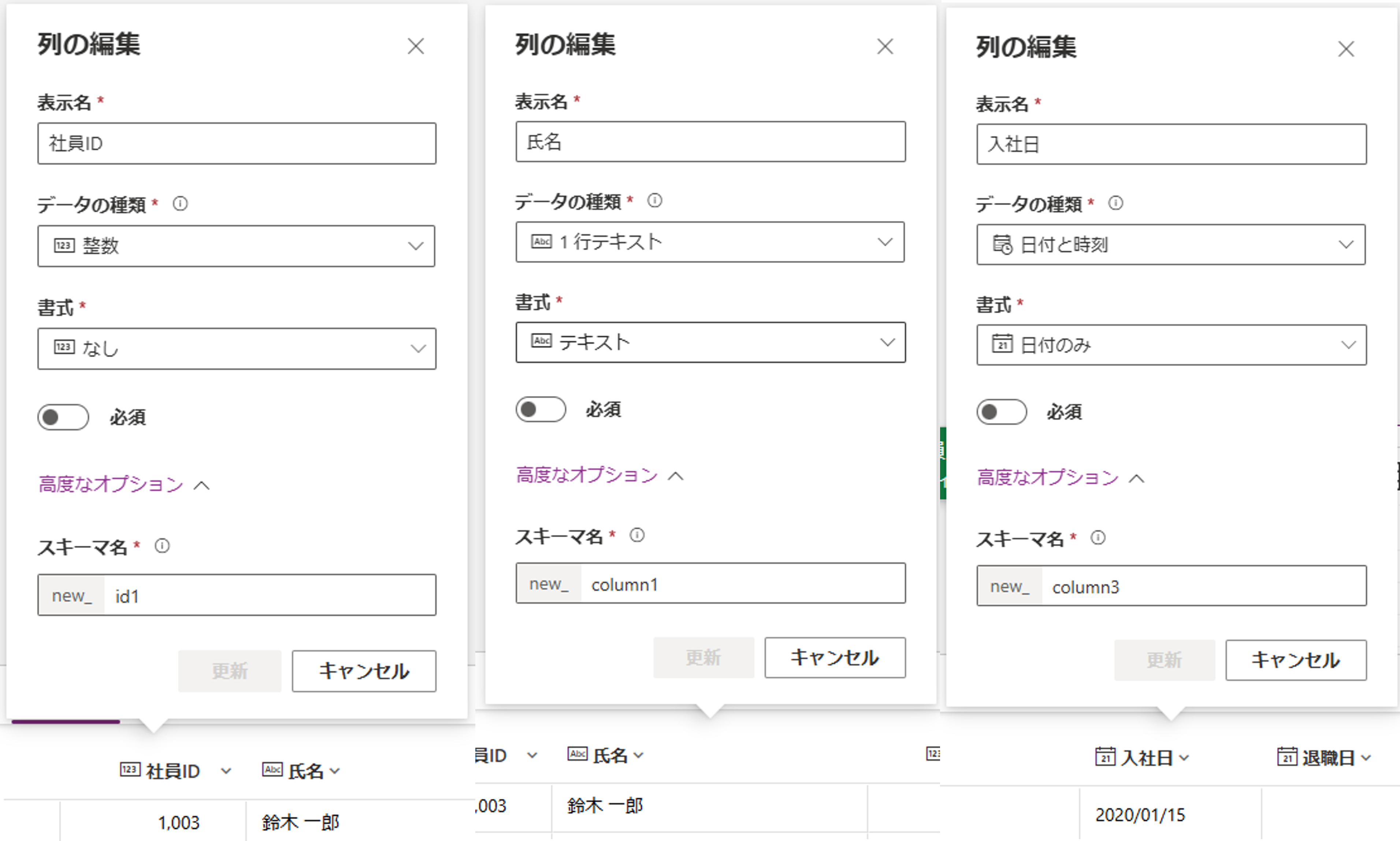Close the 社員ID column edit panel
Viewport: 1400px width, 841px height.
(416, 47)
